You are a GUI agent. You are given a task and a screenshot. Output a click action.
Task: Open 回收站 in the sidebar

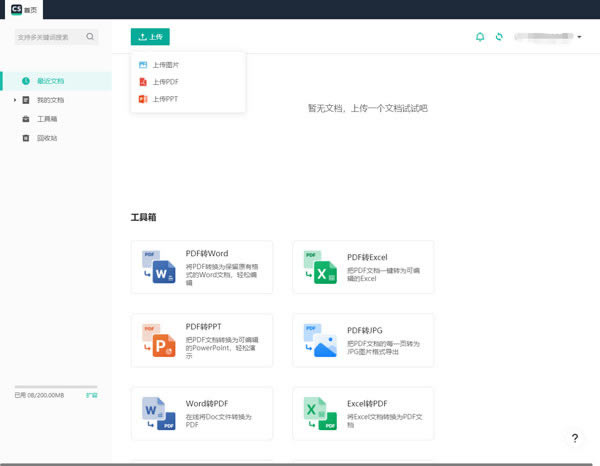pos(47,138)
